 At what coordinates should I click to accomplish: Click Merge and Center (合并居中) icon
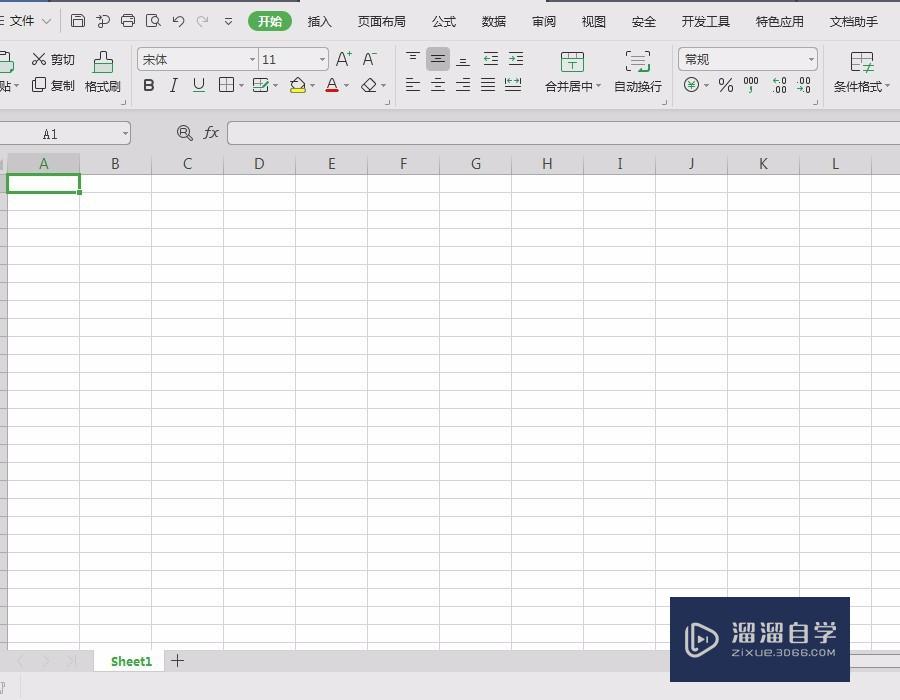click(x=572, y=61)
